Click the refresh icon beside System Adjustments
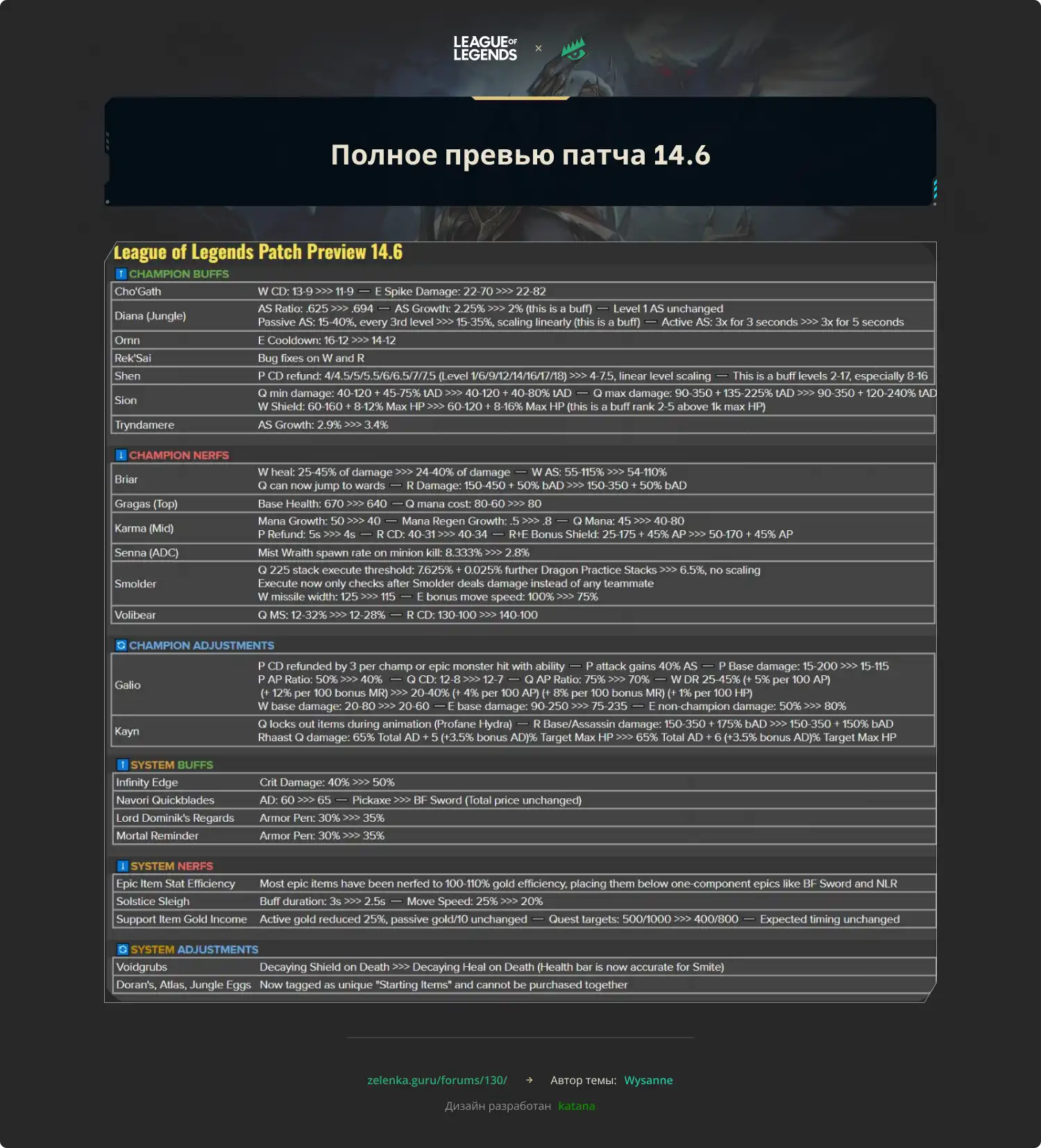Screen dimensions: 1041x1148 (122, 949)
